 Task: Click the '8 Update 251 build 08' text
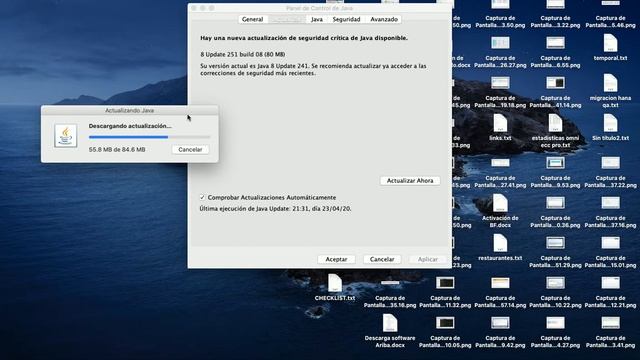[x=242, y=54]
